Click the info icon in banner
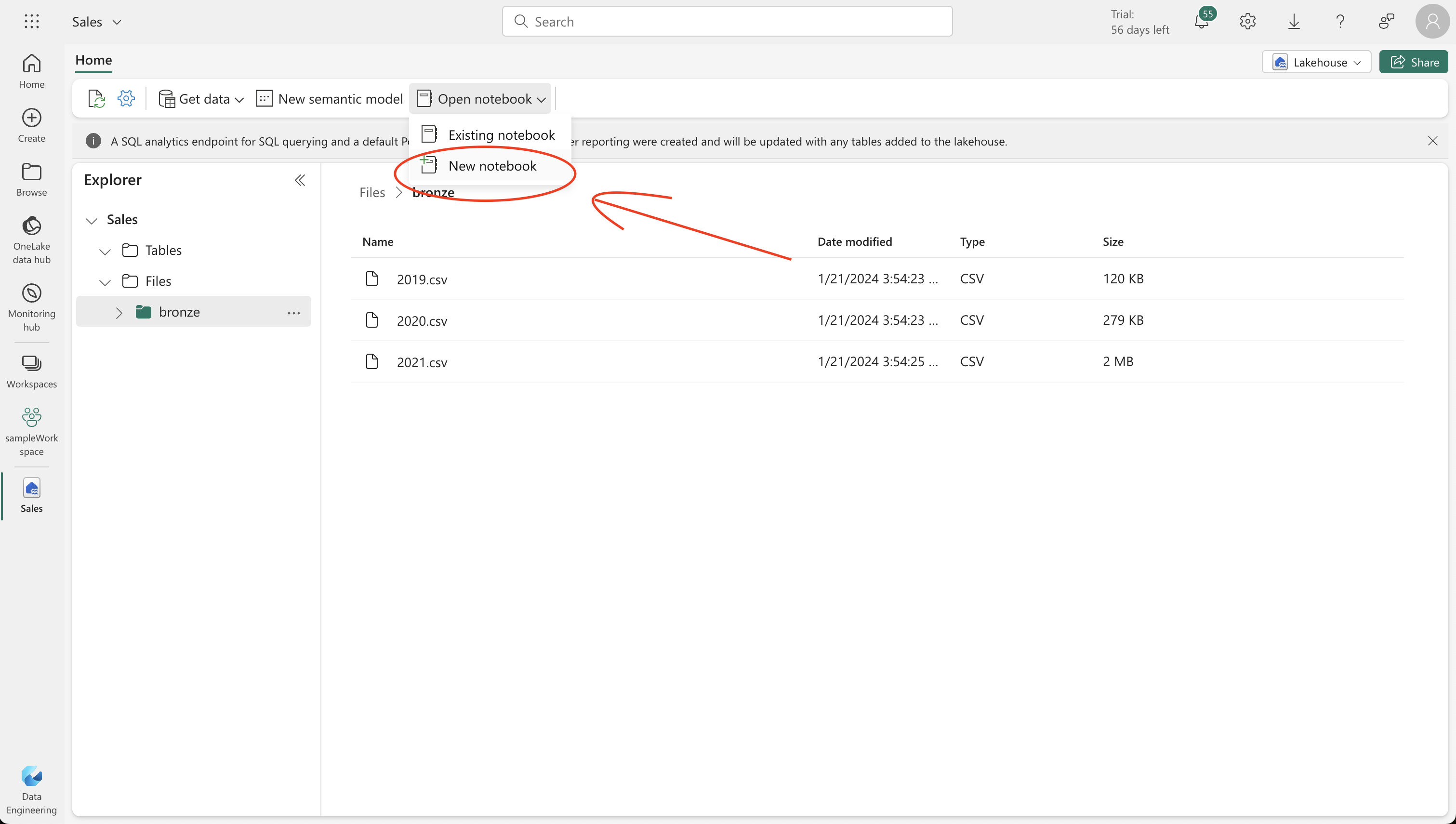1456x824 pixels. click(x=93, y=141)
